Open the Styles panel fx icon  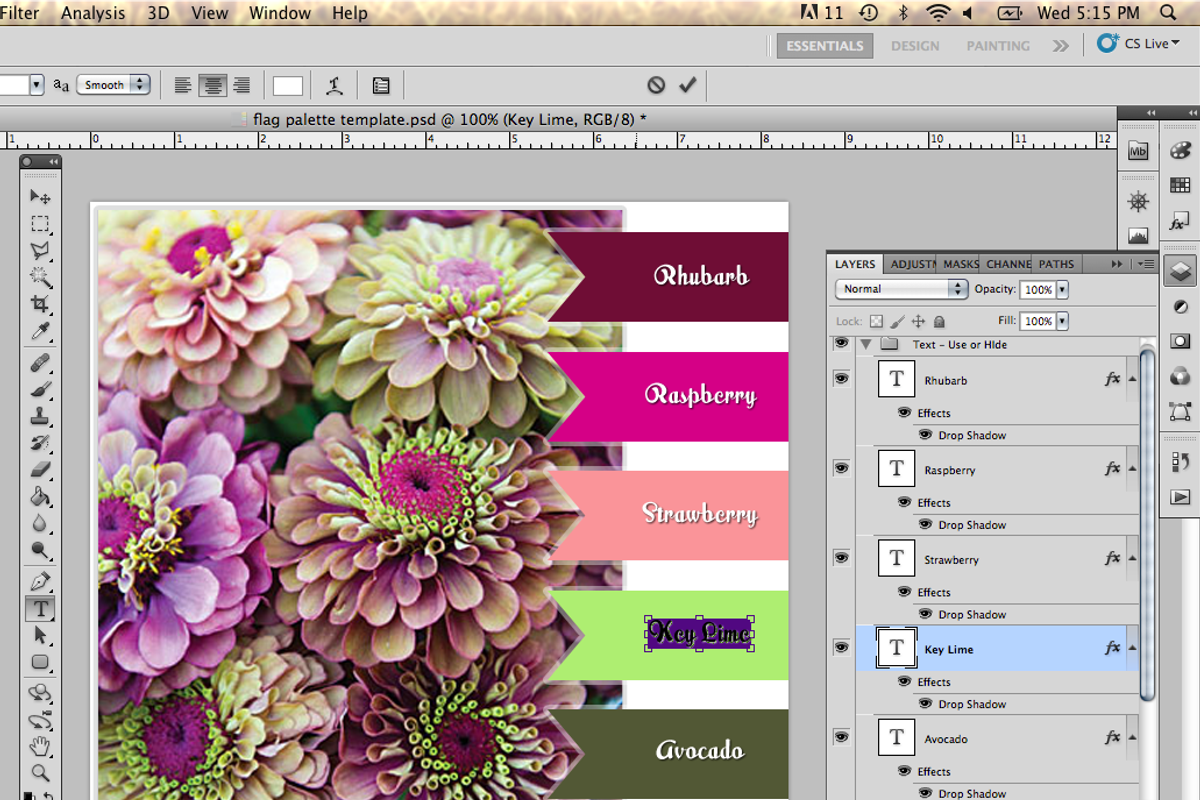click(1180, 222)
